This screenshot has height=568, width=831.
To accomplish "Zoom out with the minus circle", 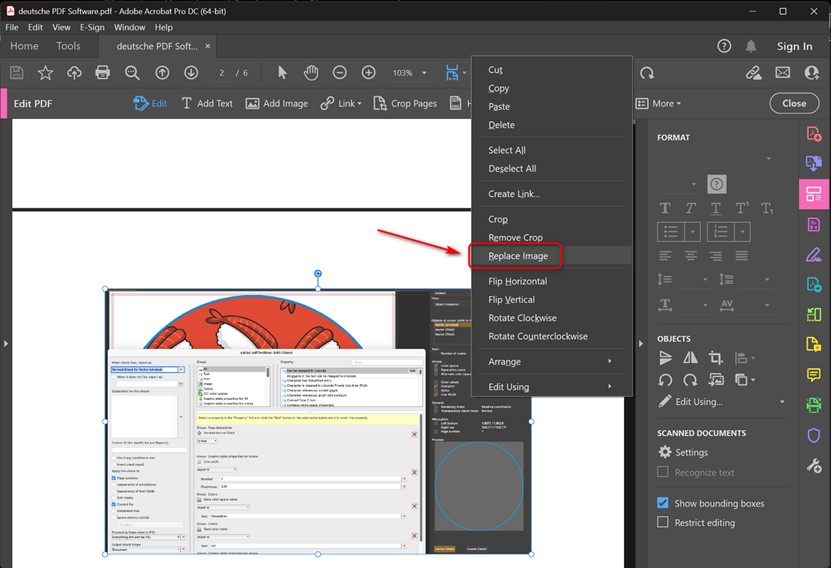I will point(340,73).
